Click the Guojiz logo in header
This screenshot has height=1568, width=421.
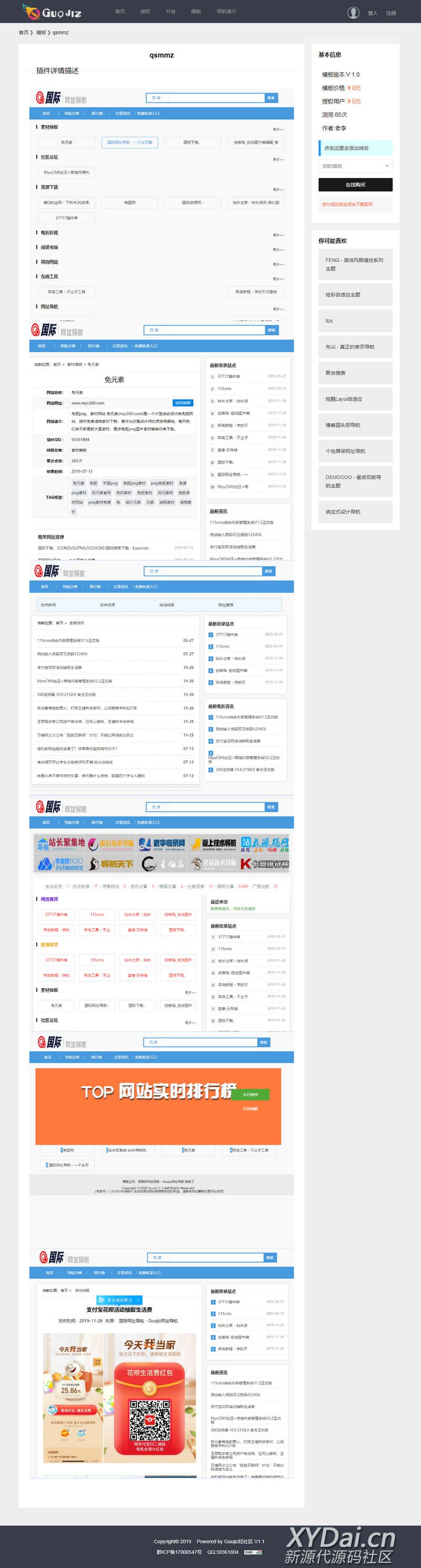52,12
